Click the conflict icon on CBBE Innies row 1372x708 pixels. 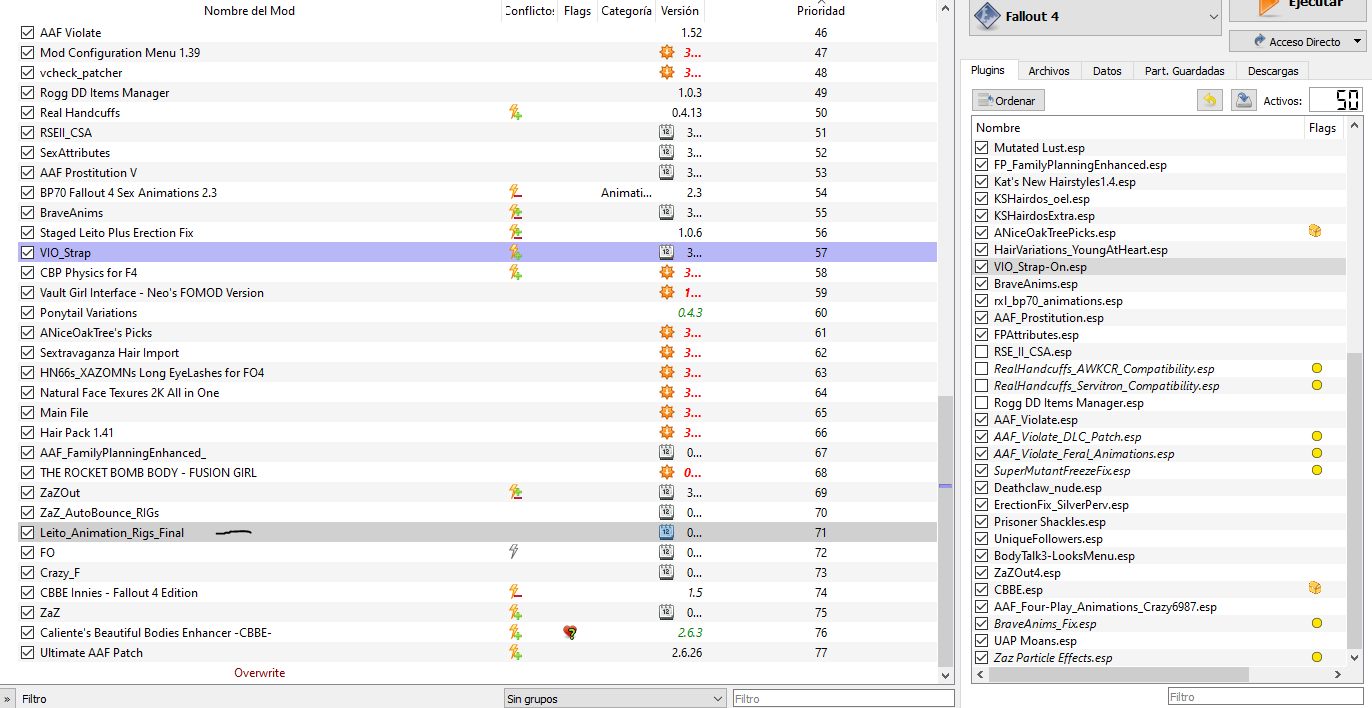tap(515, 593)
